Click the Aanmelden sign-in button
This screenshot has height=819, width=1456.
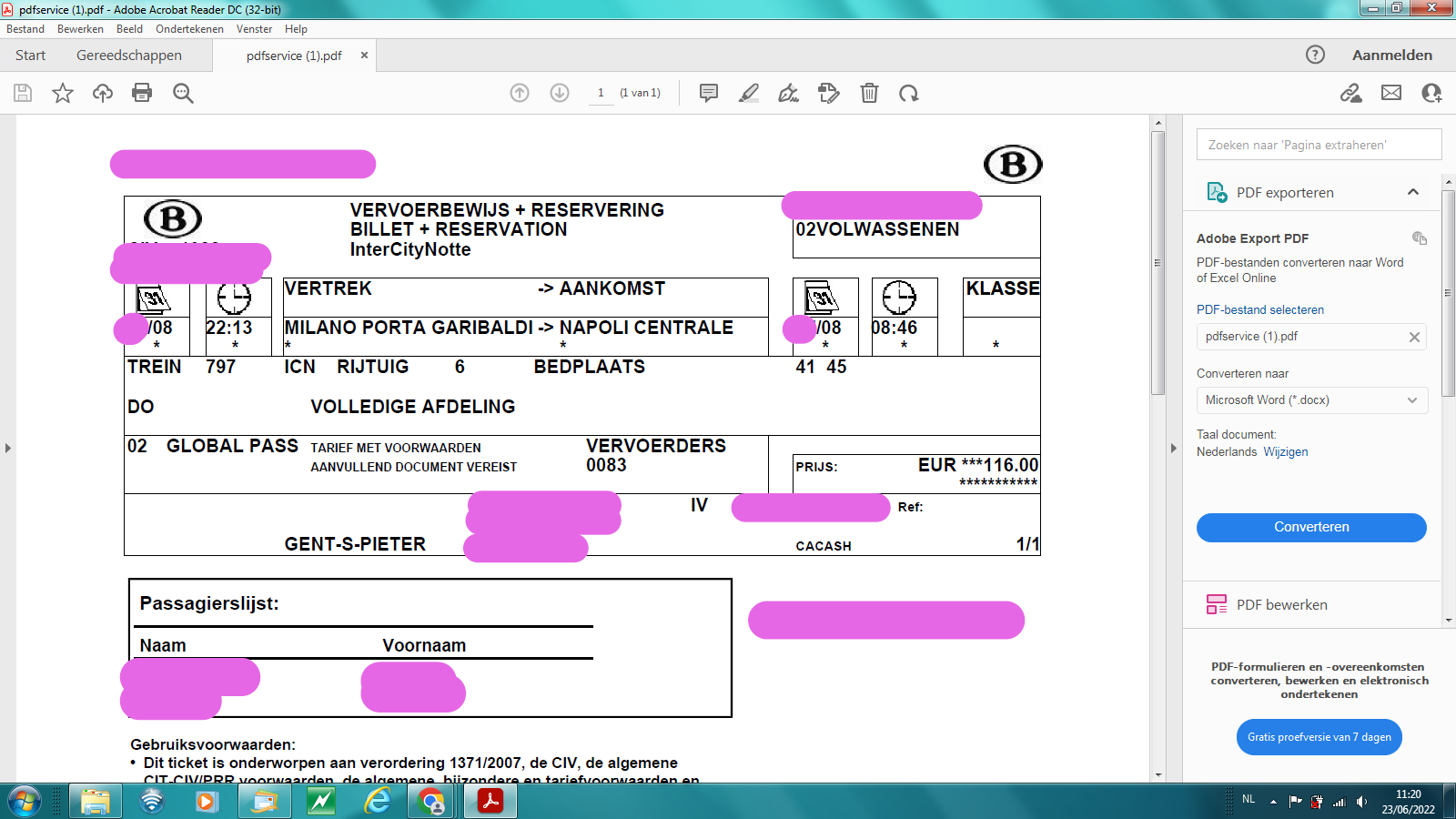click(x=1392, y=56)
